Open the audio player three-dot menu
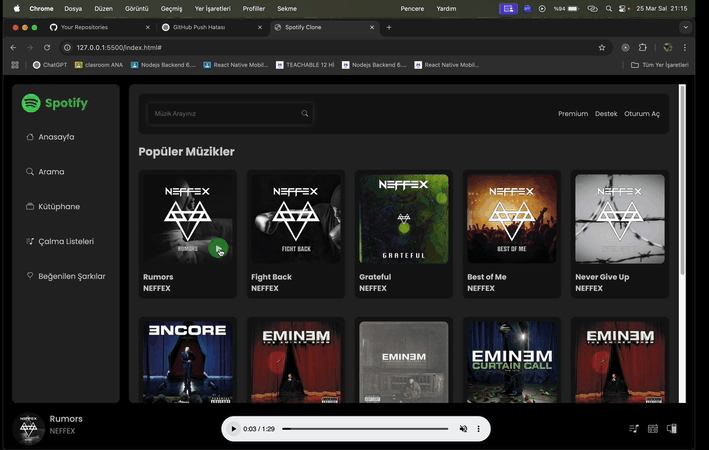The height and width of the screenshot is (450, 709). tap(478, 429)
